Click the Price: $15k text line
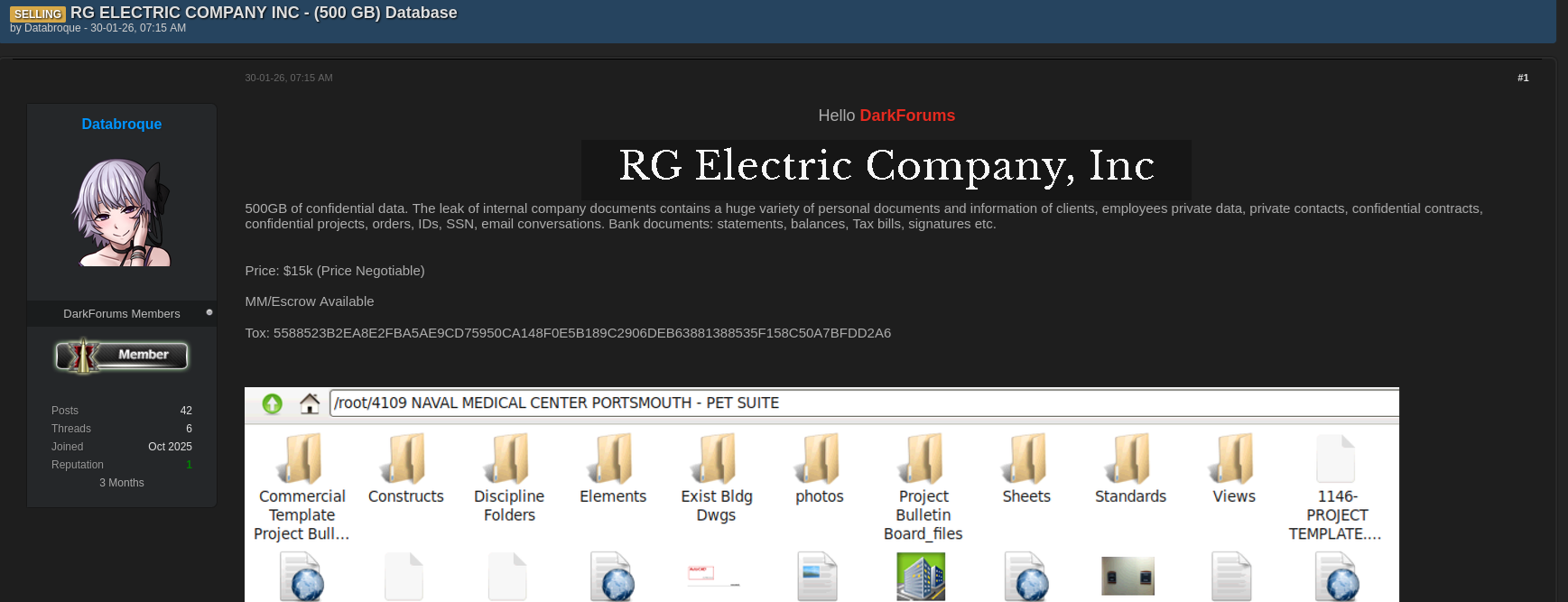The height and width of the screenshot is (602, 1568). tap(335, 271)
